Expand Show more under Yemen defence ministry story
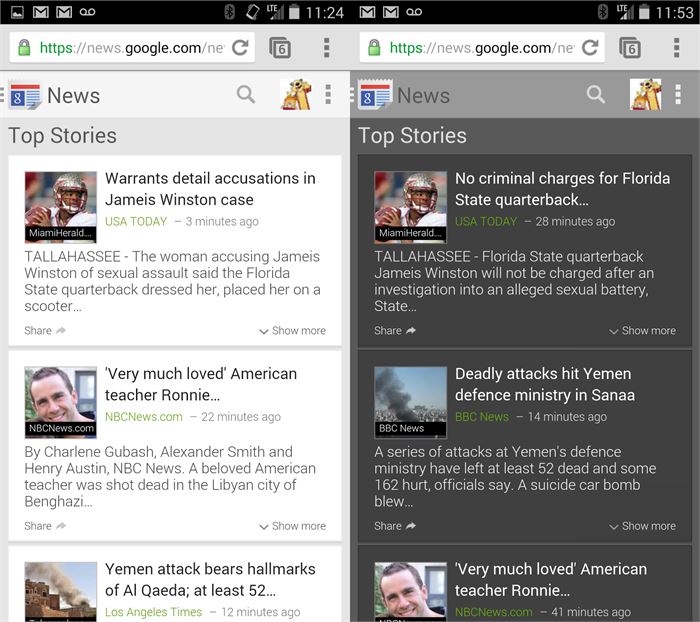700x622 pixels. pyautogui.click(x=642, y=526)
